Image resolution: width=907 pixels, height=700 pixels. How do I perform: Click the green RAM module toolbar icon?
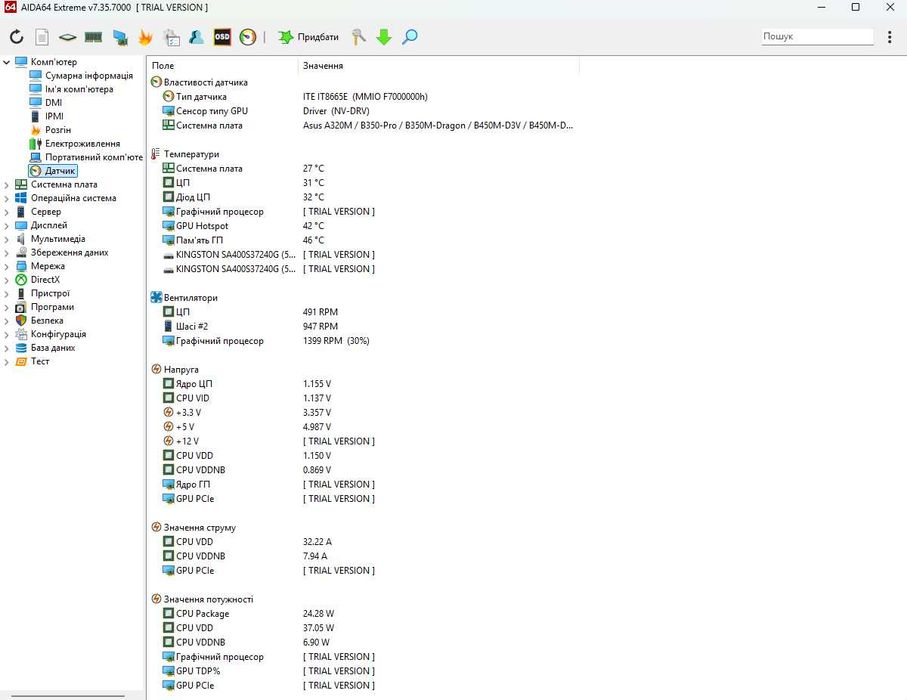coord(94,37)
